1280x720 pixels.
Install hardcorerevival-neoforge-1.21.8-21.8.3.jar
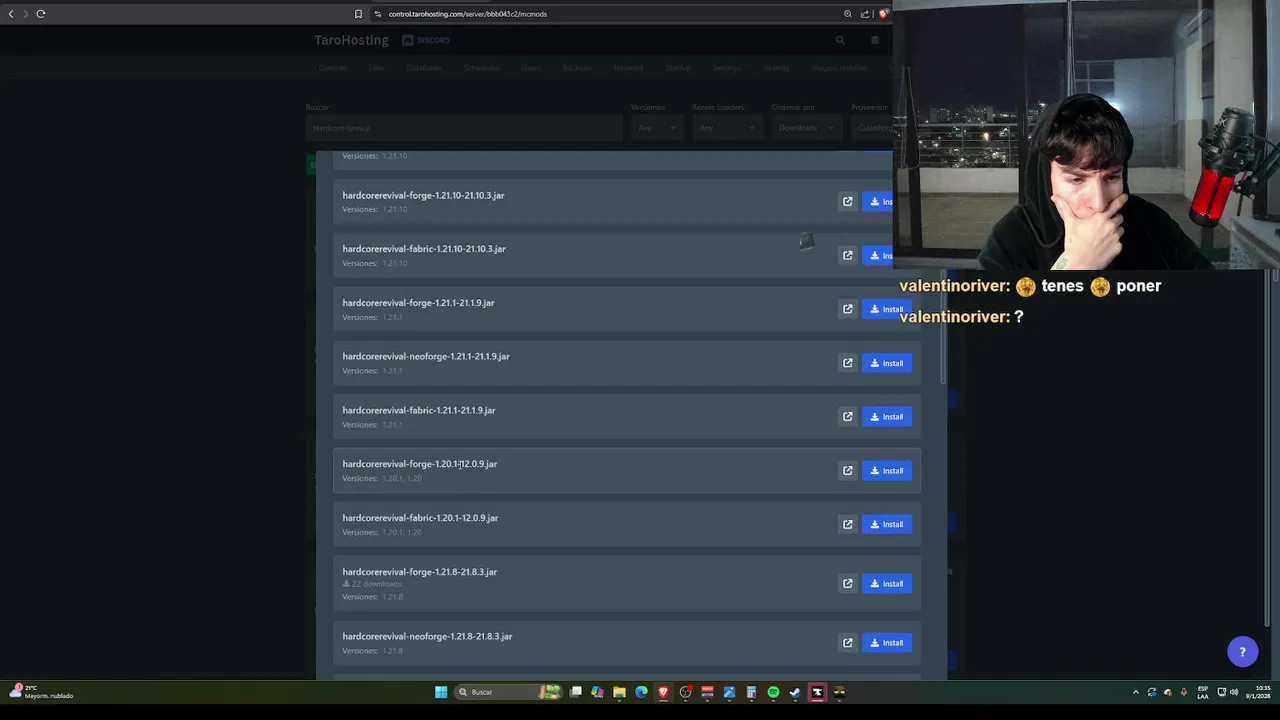tap(887, 643)
